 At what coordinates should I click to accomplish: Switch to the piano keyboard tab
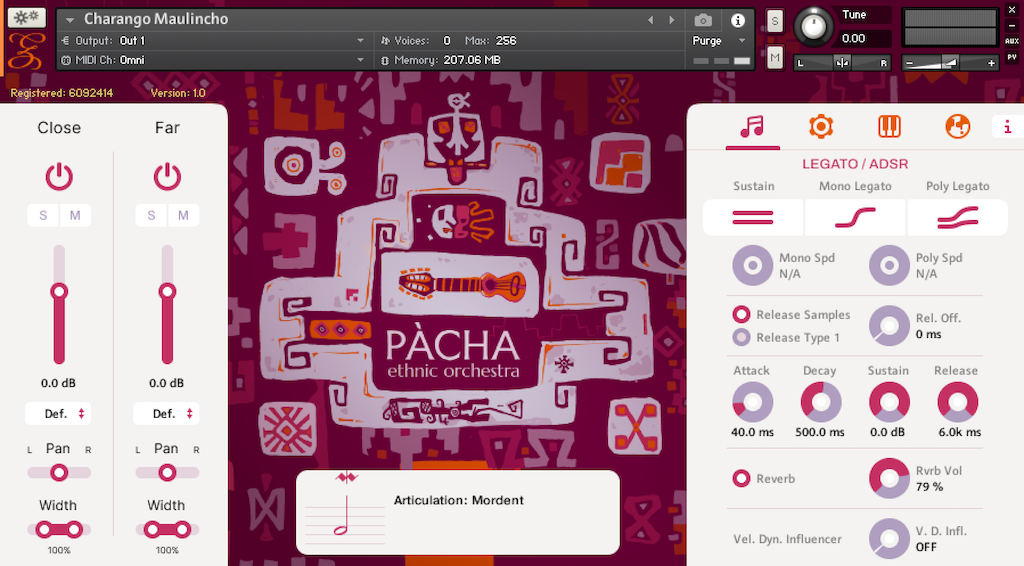tap(889, 127)
